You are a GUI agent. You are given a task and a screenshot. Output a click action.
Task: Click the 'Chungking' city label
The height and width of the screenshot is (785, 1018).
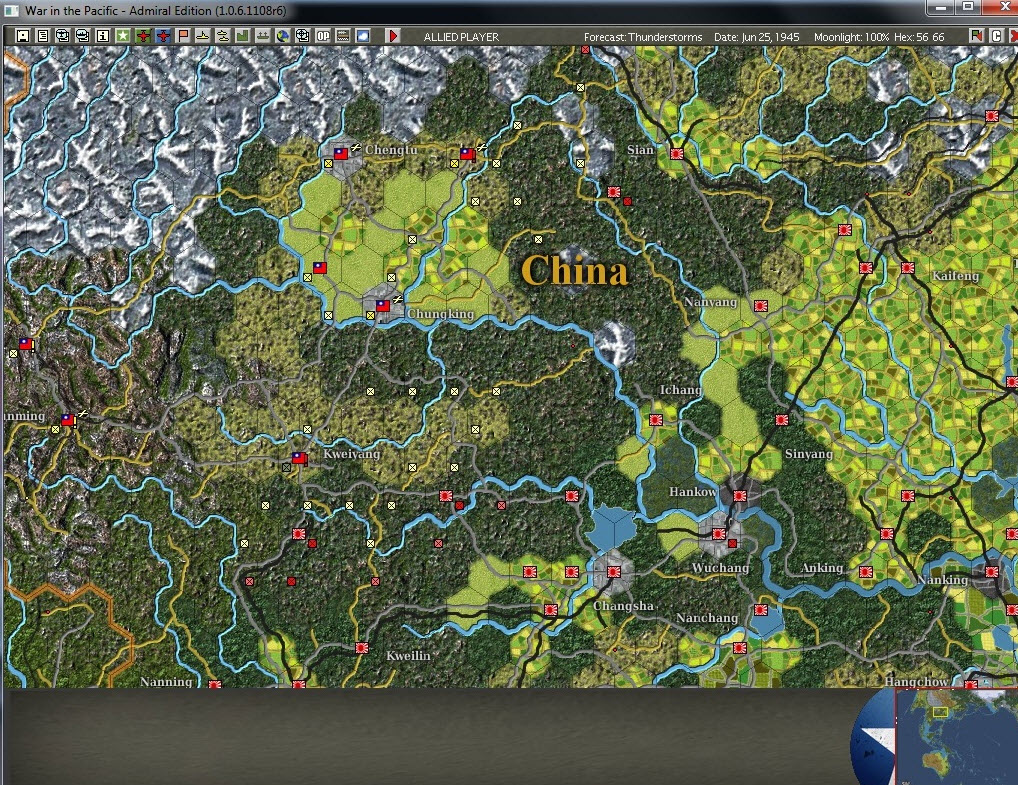click(440, 314)
